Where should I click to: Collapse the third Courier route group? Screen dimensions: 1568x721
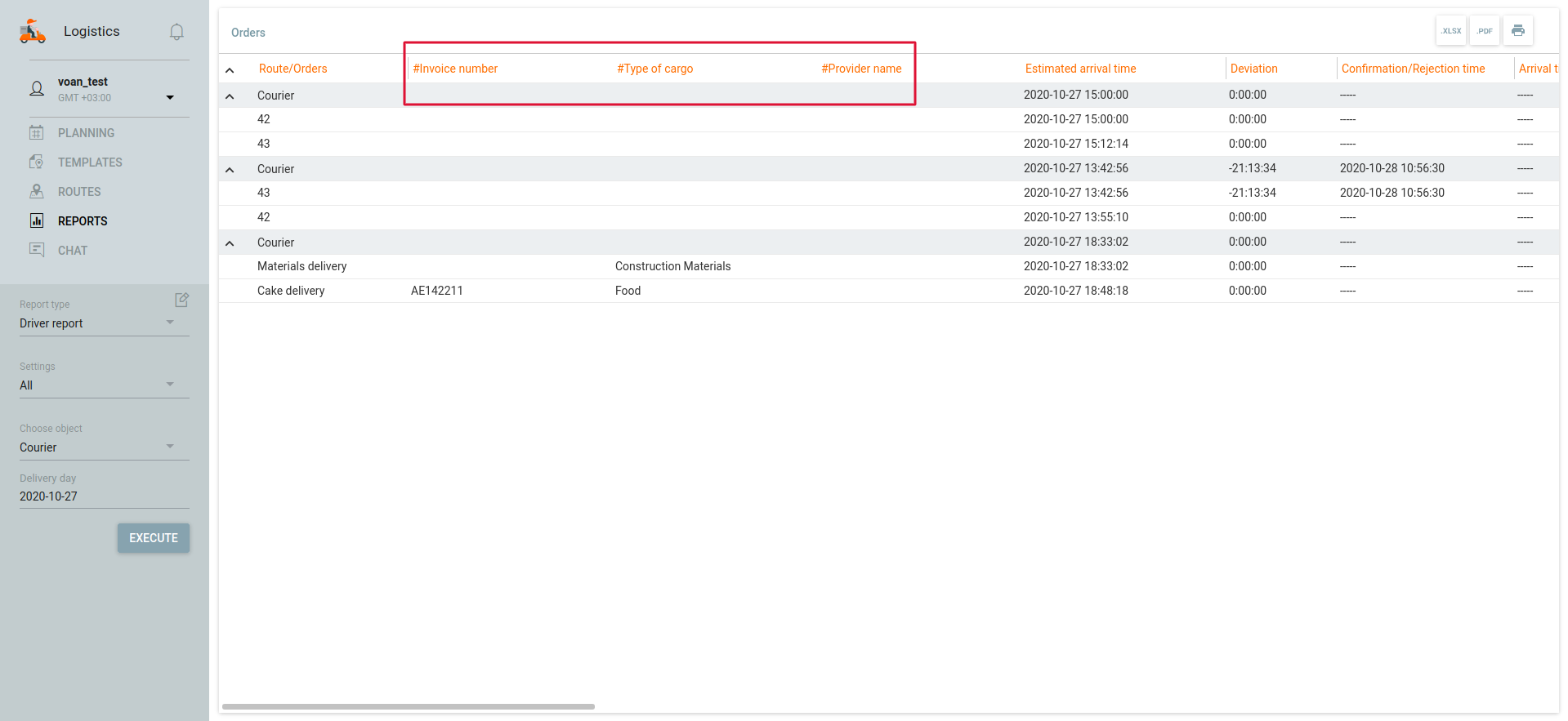230,243
